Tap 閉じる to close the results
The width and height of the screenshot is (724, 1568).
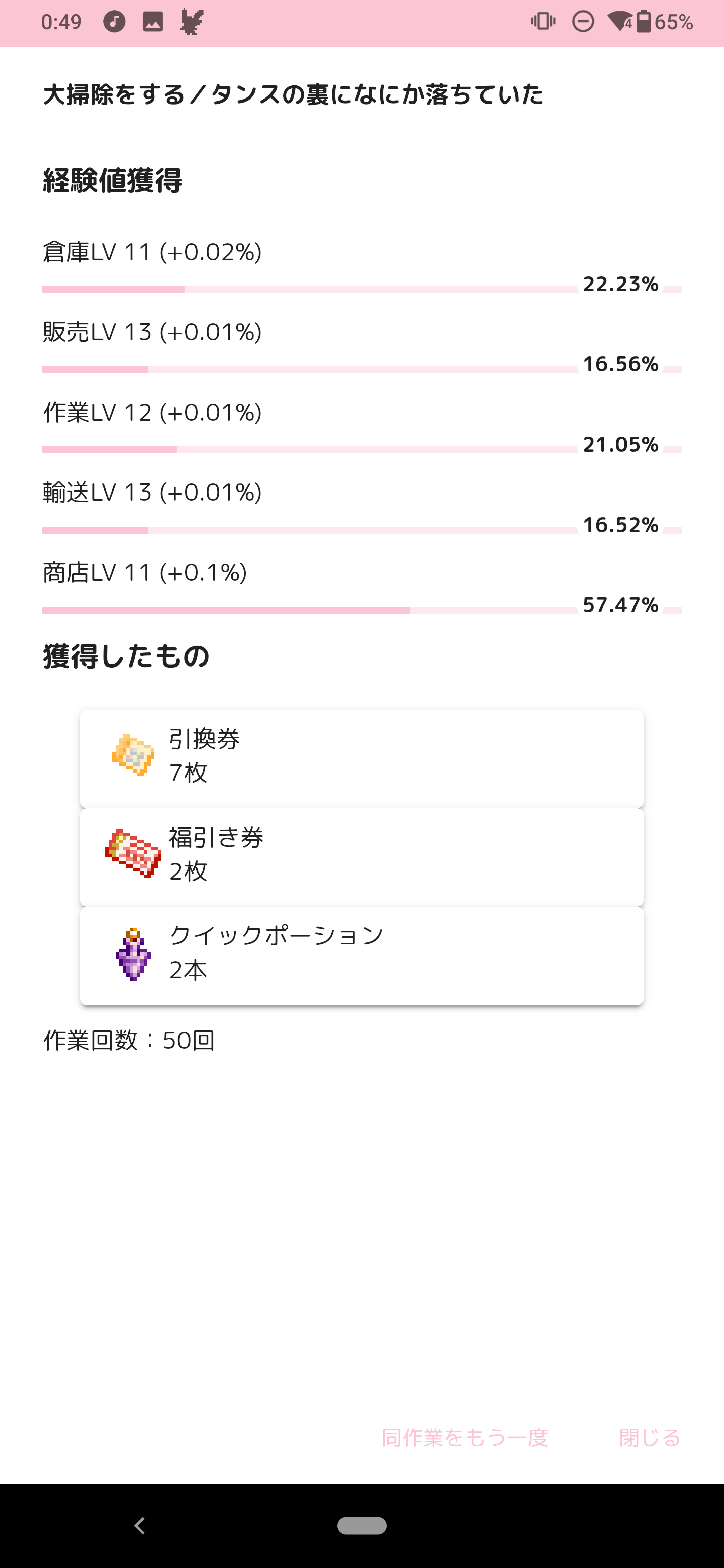point(650,1438)
